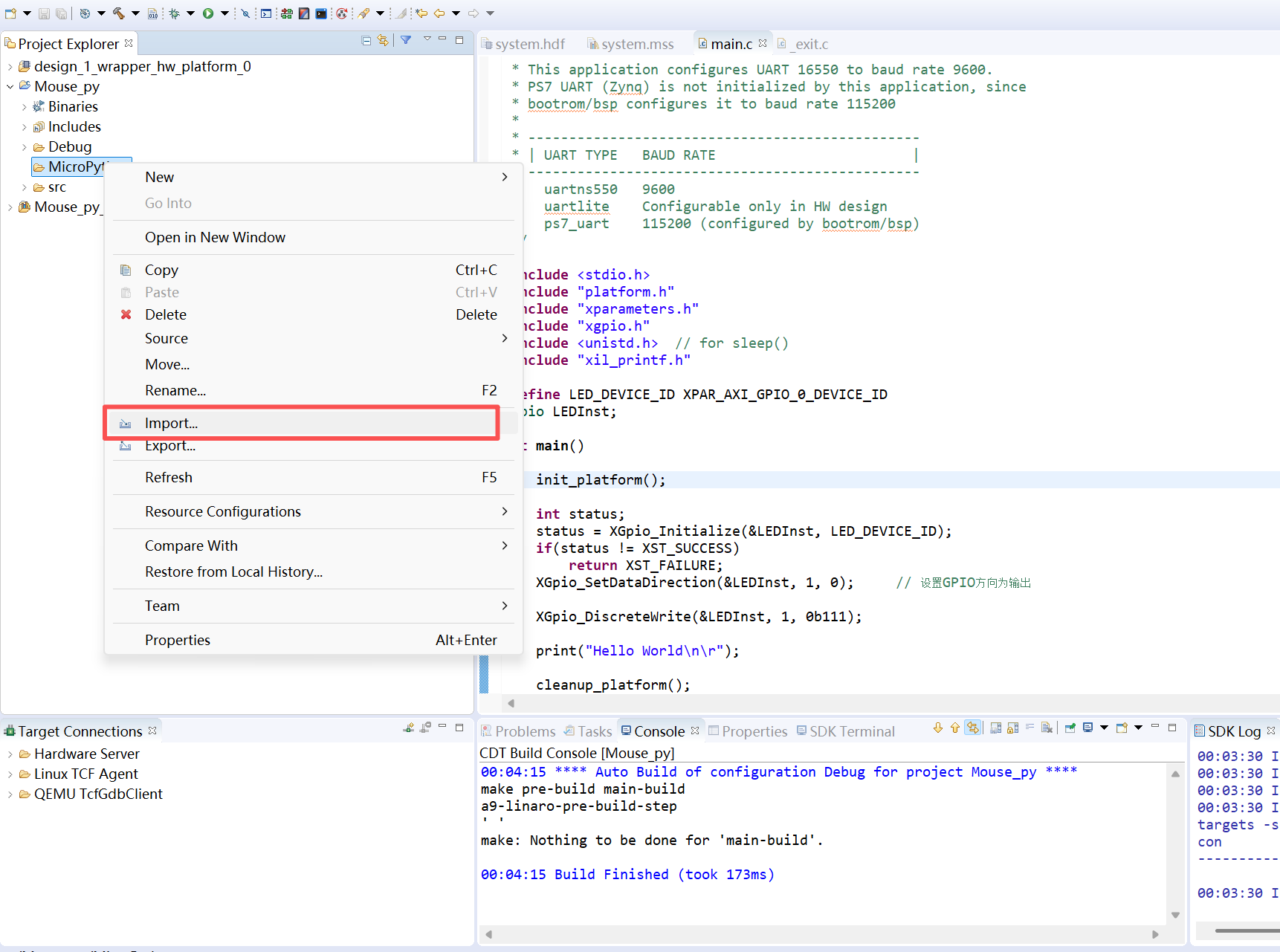Open the Project Explorer filter icon

pos(406,40)
